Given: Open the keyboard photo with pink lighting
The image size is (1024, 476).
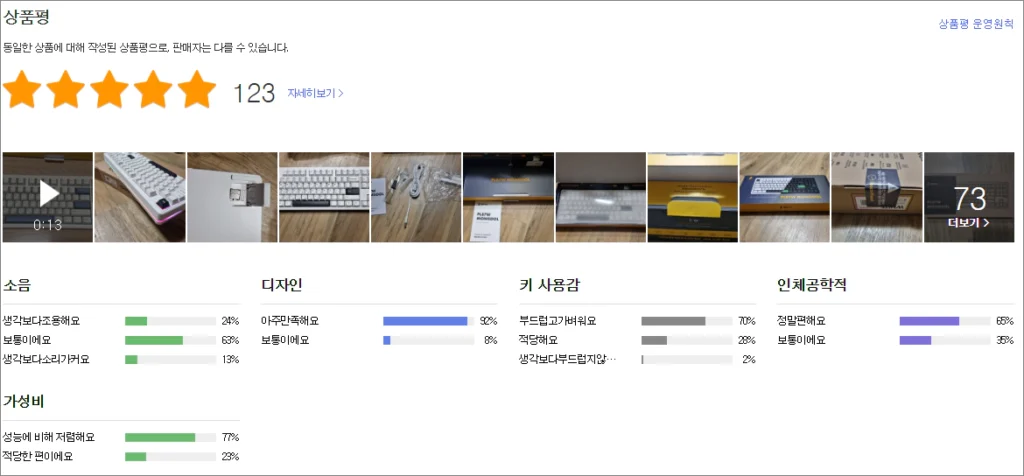Looking at the screenshot, I should coord(140,197).
